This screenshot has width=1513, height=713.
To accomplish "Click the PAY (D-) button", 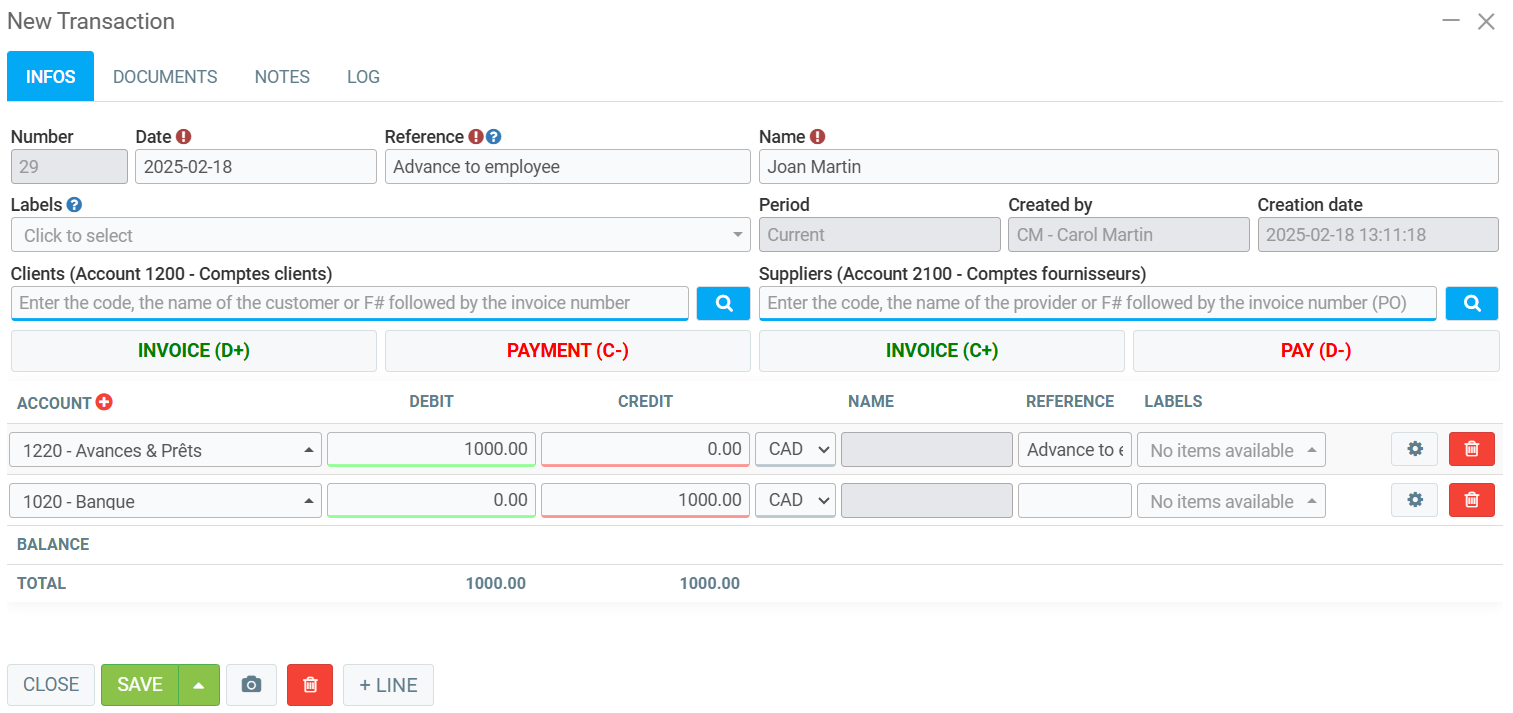I will pos(1315,351).
